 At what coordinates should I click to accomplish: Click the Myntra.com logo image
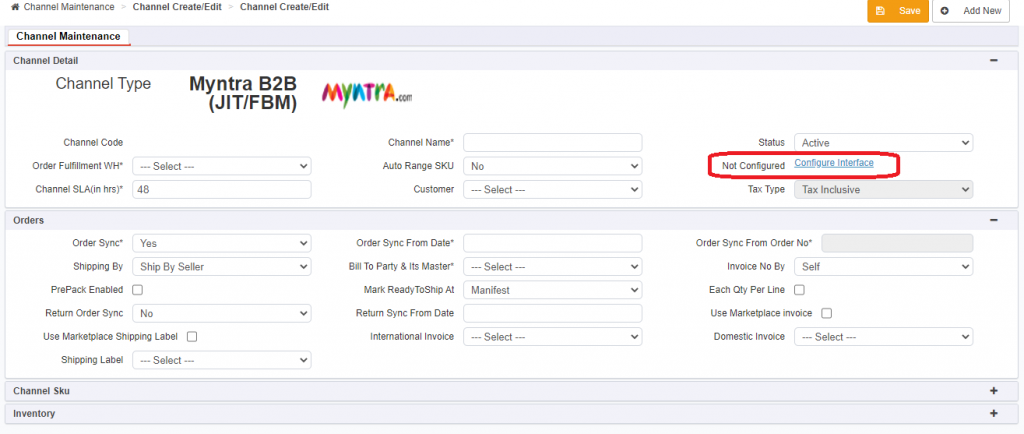coord(367,95)
